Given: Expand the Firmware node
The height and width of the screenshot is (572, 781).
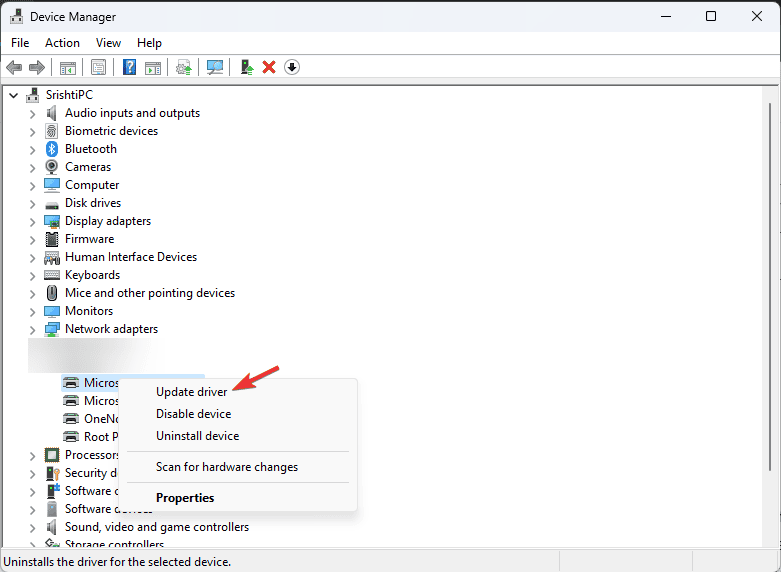Looking at the screenshot, I should pyautogui.click(x=32, y=240).
